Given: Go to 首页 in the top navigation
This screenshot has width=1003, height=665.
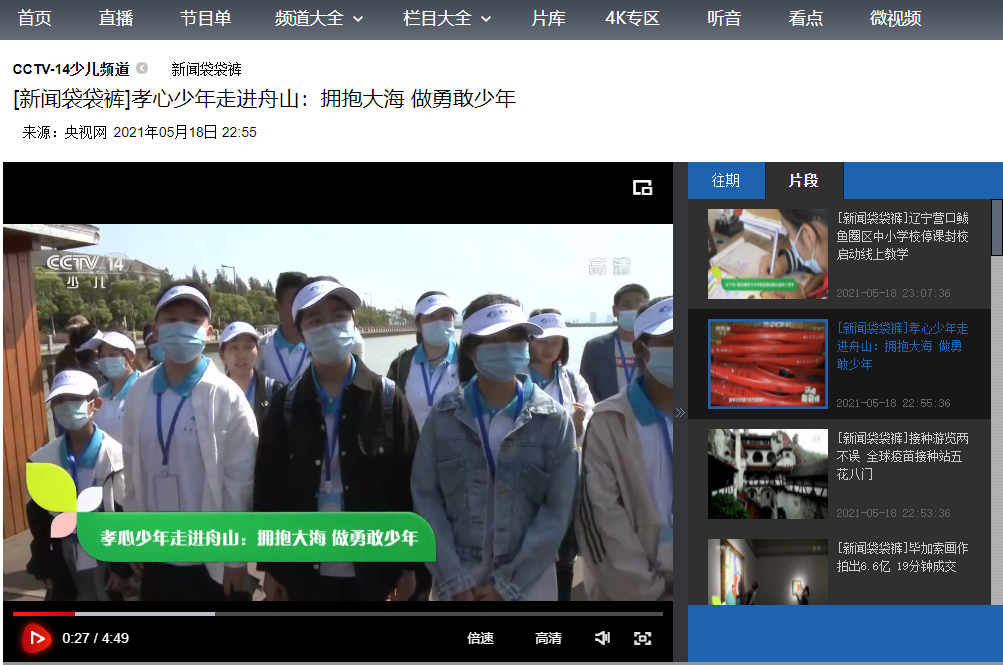Looking at the screenshot, I should pos(35,19).
